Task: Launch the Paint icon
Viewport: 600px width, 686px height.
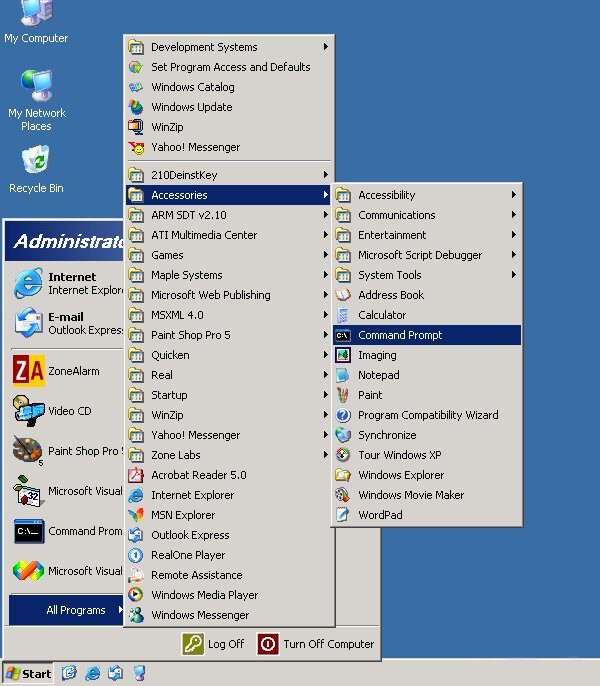Action: [x=343, y=395]
